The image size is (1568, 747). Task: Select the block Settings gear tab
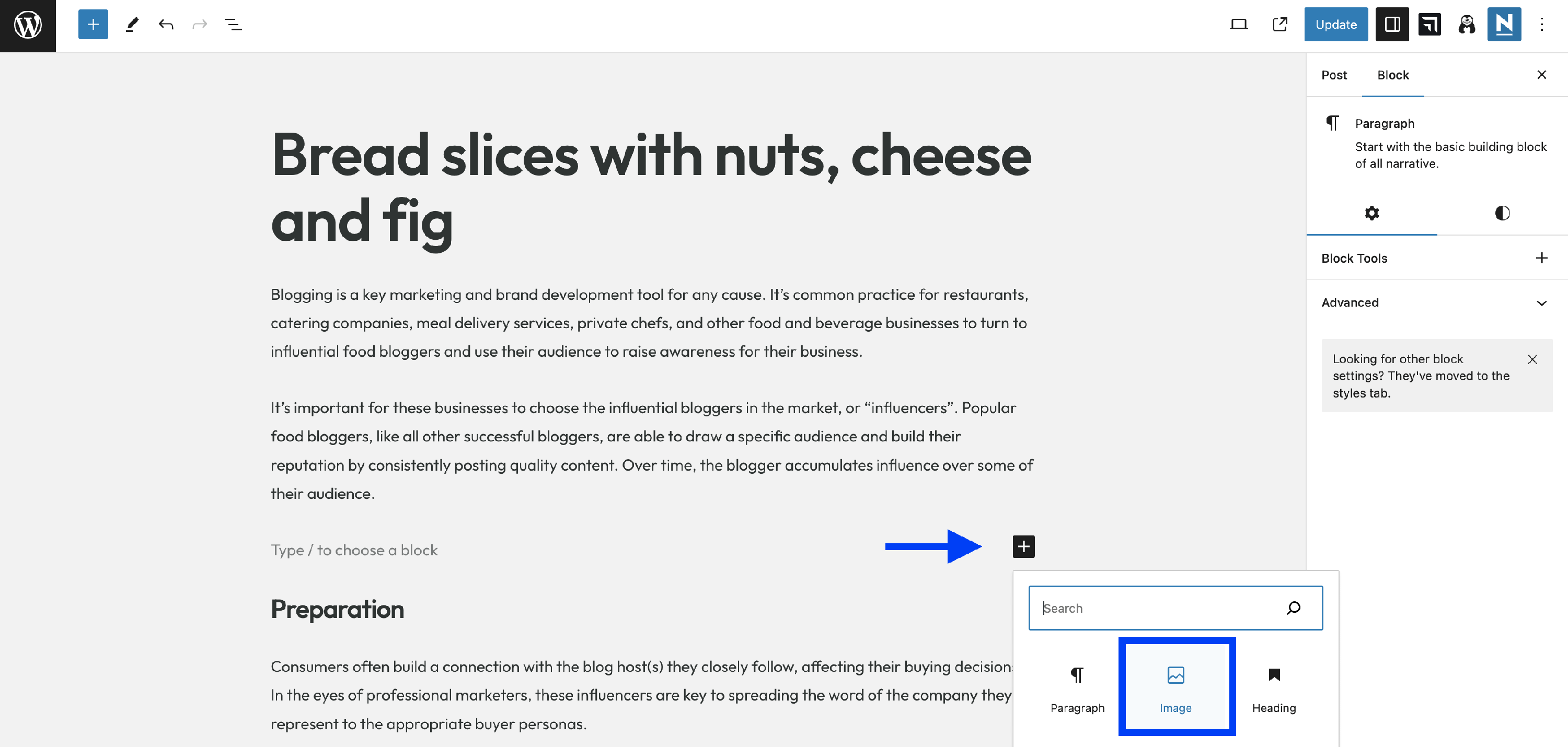click(1371, 213)
